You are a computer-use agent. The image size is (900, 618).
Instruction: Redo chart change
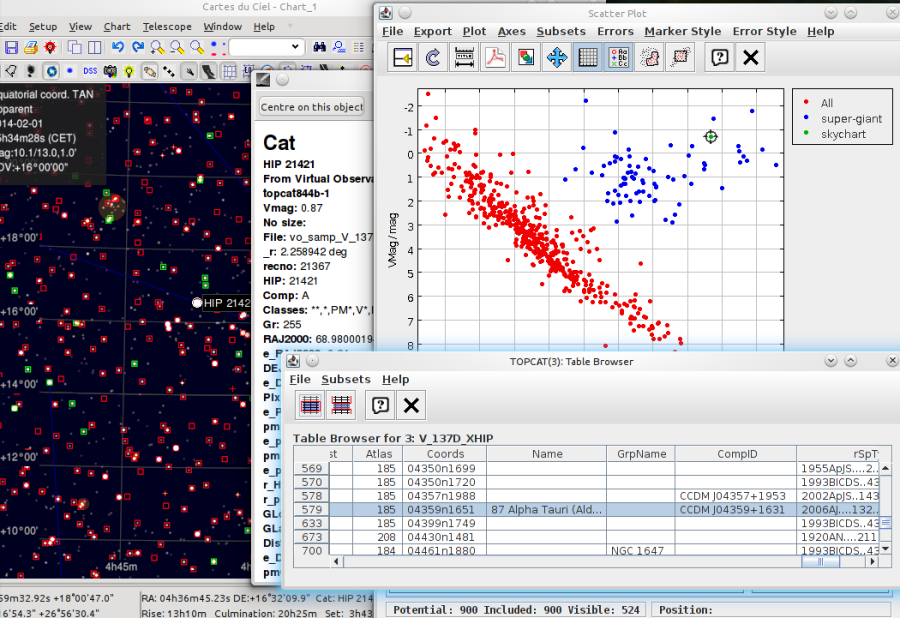click(x=138, y=47)
